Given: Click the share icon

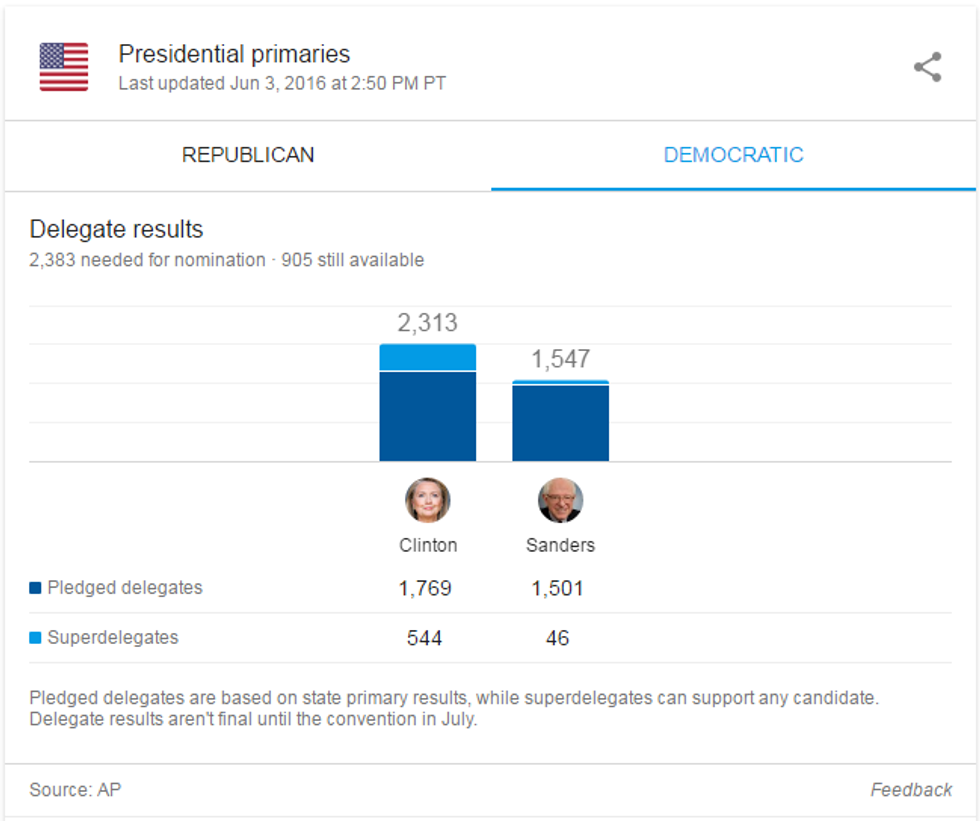Looking at the screenshot, I should pyautogui.click(x=927, y=68).
